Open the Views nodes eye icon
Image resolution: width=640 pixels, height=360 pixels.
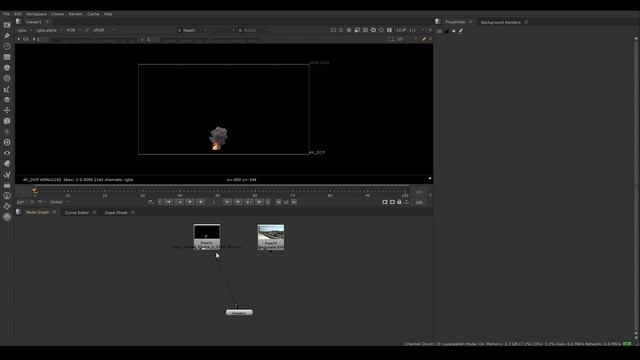coord(7,153)
